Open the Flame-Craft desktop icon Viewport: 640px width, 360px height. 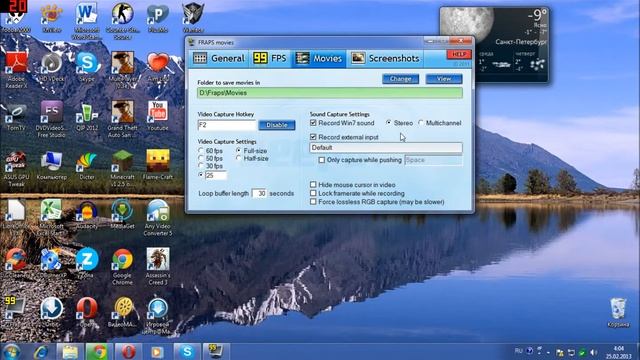(x=158, y=165)
